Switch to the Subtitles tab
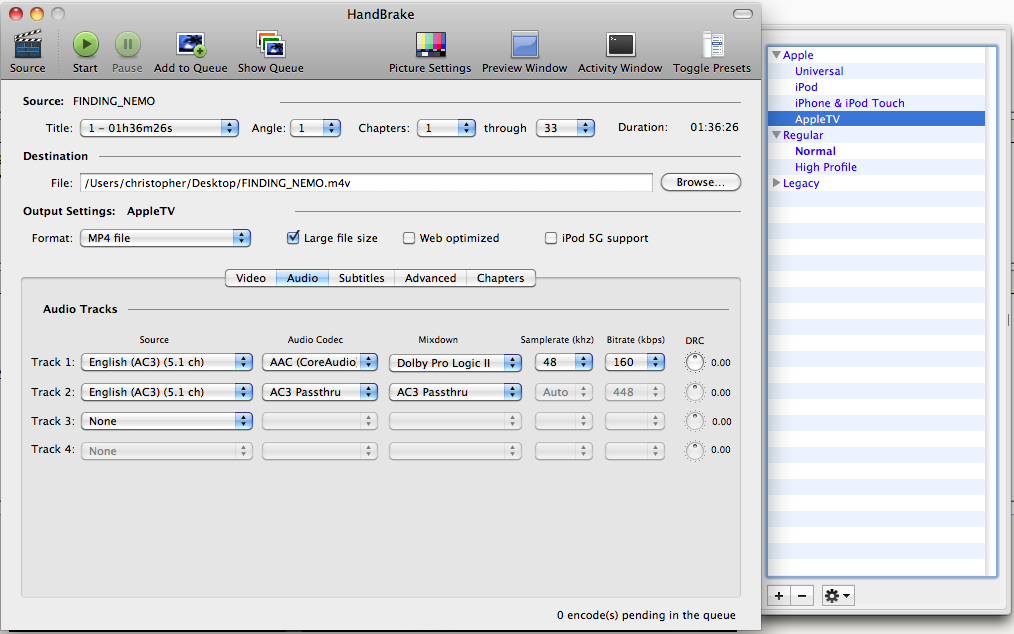Image resolution: width=1014 pixels, height=634 pixels. [x=361, y=278]
